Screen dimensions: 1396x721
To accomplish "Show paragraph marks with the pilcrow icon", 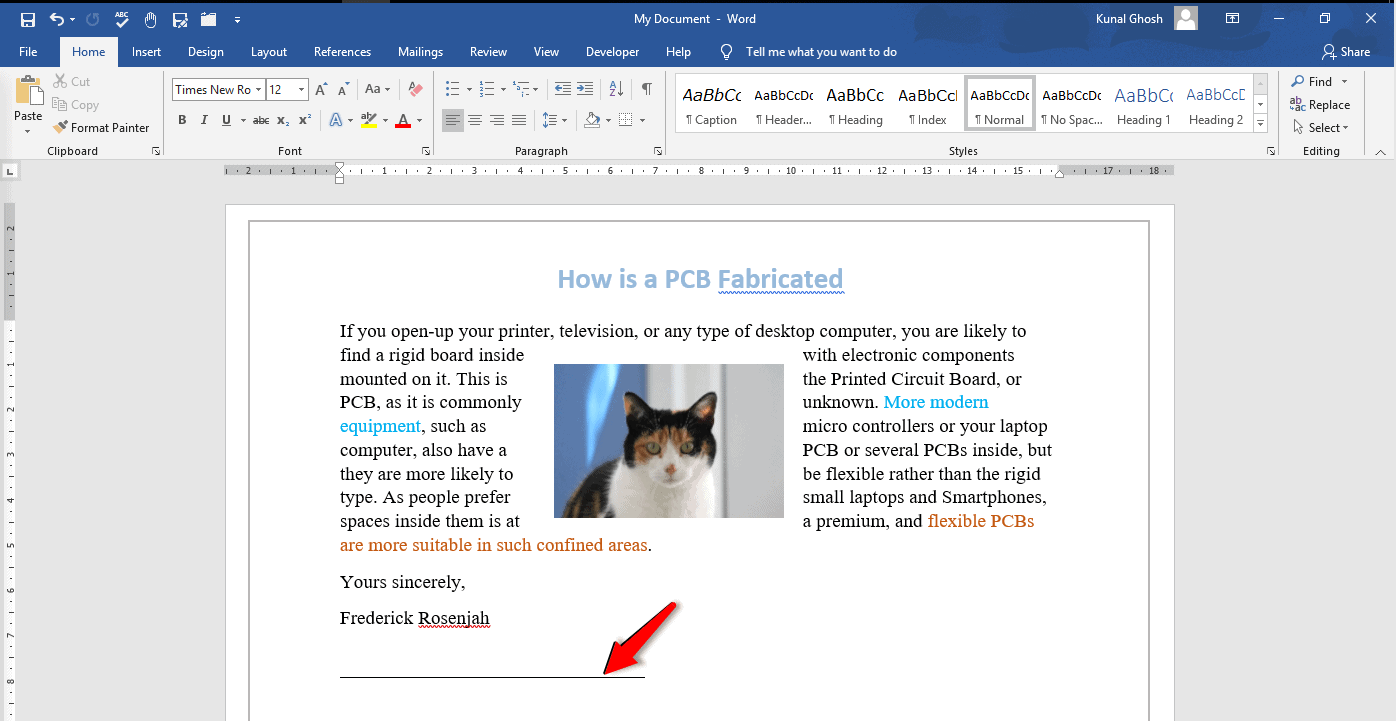I will pyautogui.click(x=647, y=89).
